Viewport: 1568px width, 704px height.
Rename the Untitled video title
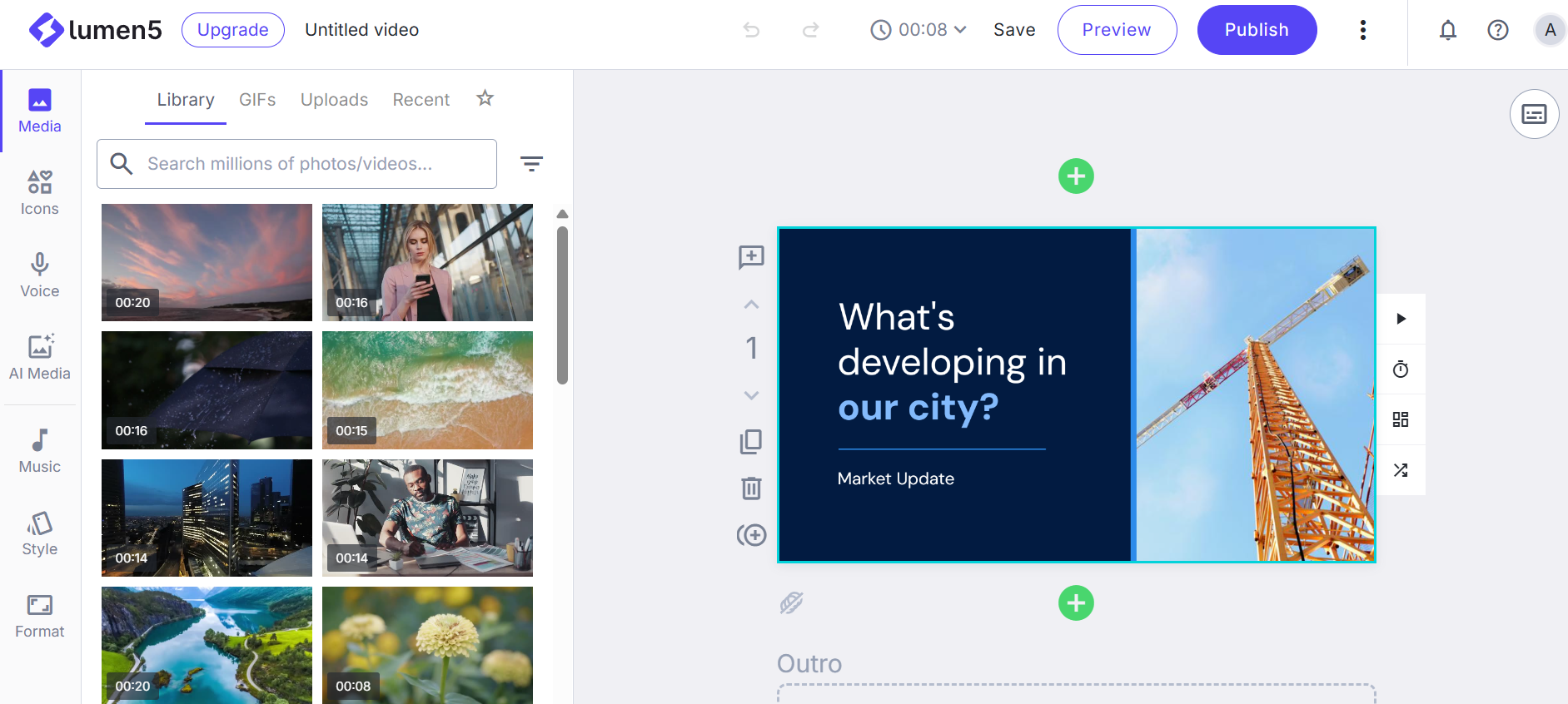click(x=362, y=30)
